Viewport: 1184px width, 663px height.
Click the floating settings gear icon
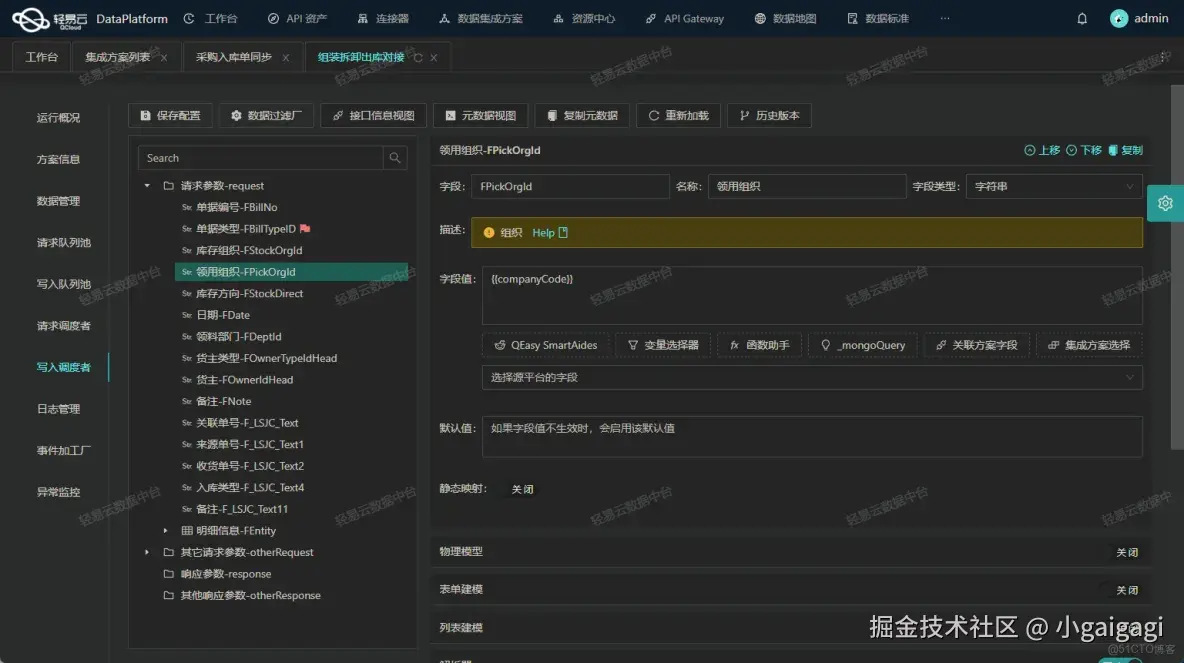(x=1165, y=203)
